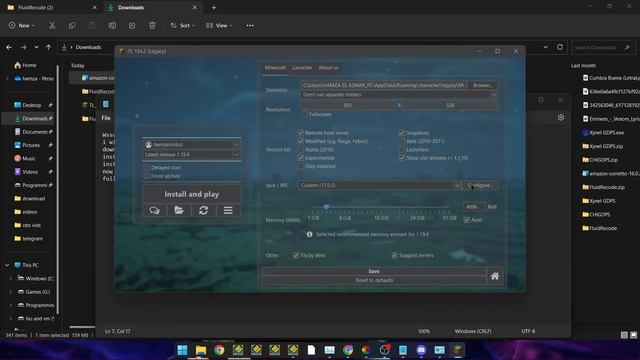640x360 pixels.
Task: Click the Browse... directory button
Action: (482, 85)
